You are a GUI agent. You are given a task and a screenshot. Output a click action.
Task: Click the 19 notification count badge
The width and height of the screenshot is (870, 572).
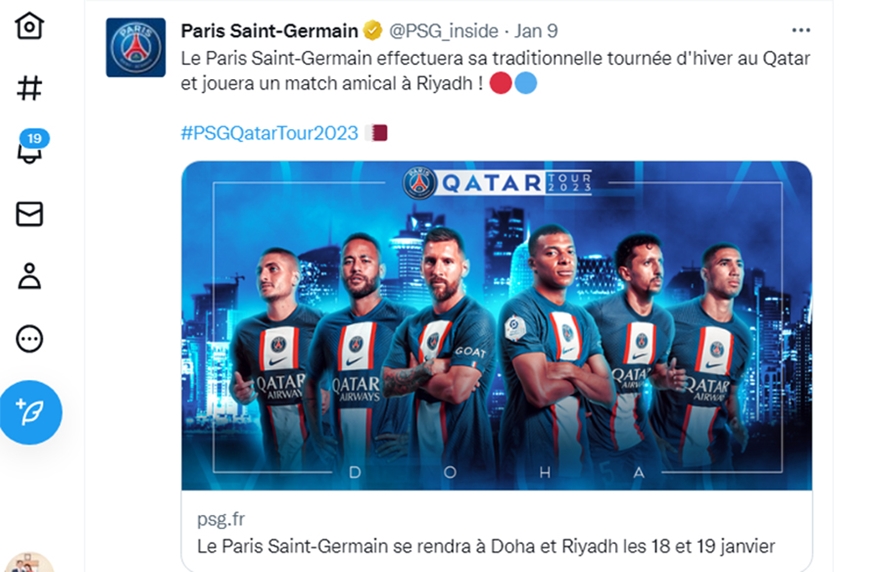pos(34,138)
